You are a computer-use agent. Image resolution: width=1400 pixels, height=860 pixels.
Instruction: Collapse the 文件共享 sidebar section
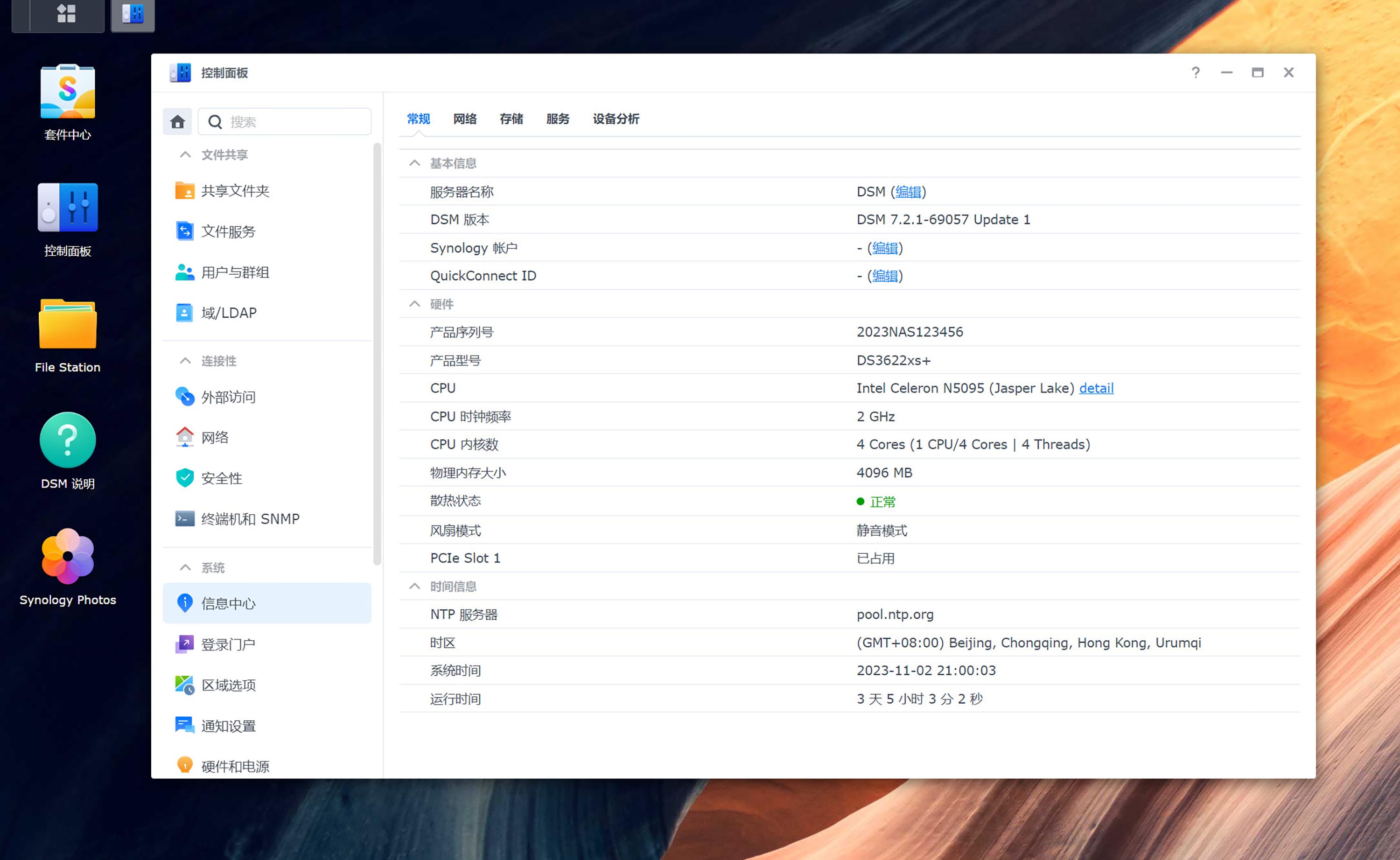point(185,155)
